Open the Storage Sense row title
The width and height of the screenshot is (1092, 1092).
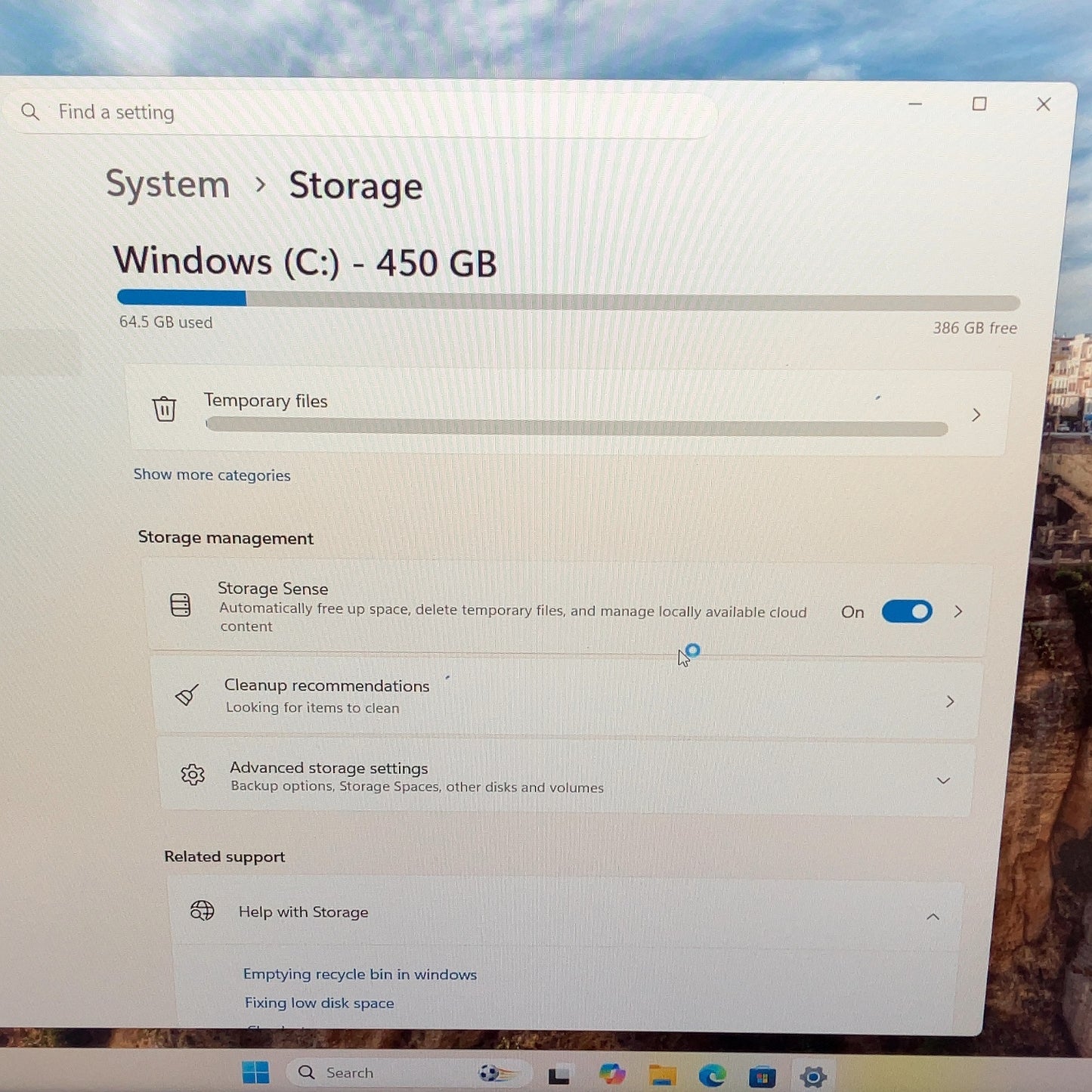(x=273, y=589)
